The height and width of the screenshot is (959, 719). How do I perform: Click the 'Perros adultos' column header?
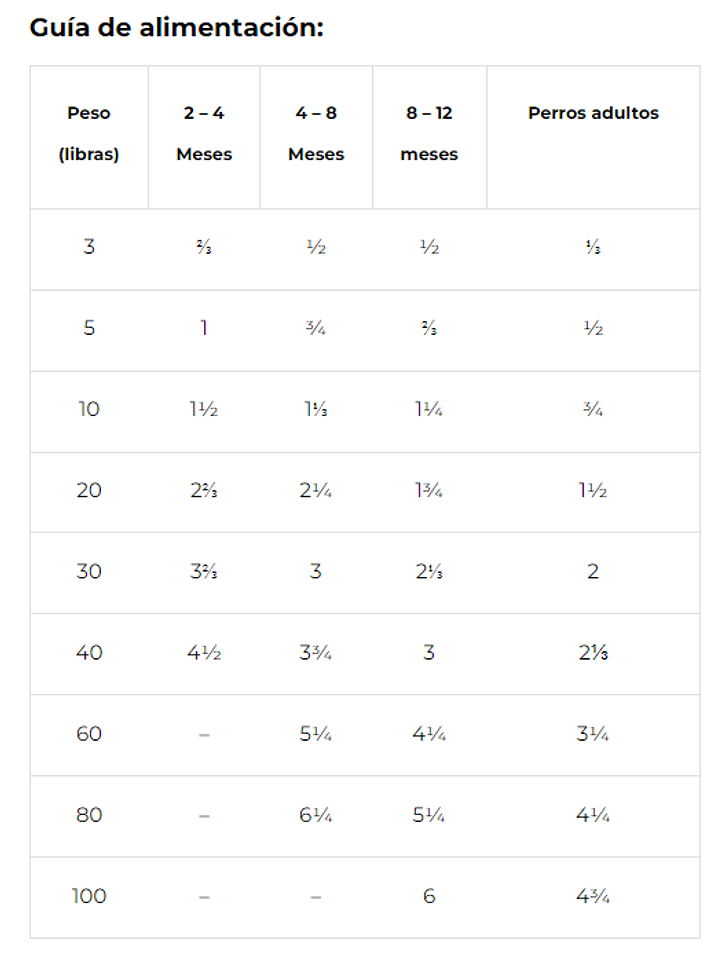point(593,113)
